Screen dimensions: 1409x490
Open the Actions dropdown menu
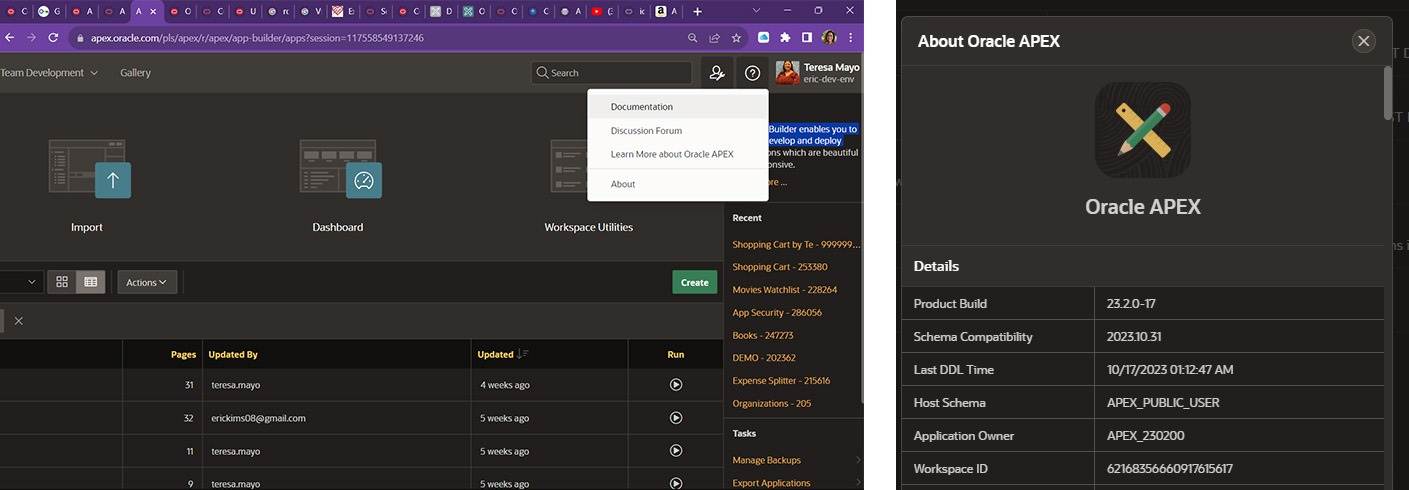(147, 282)
